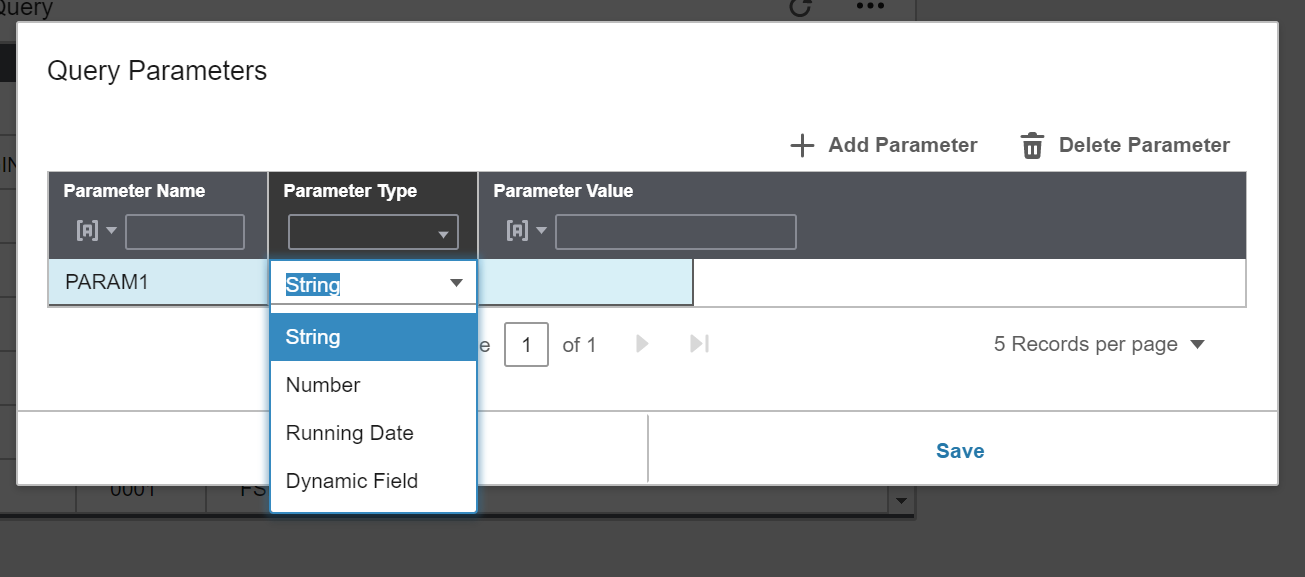1305x577 pixels.
Task: Click the Add Parameter label
Action: pos(901,145)
